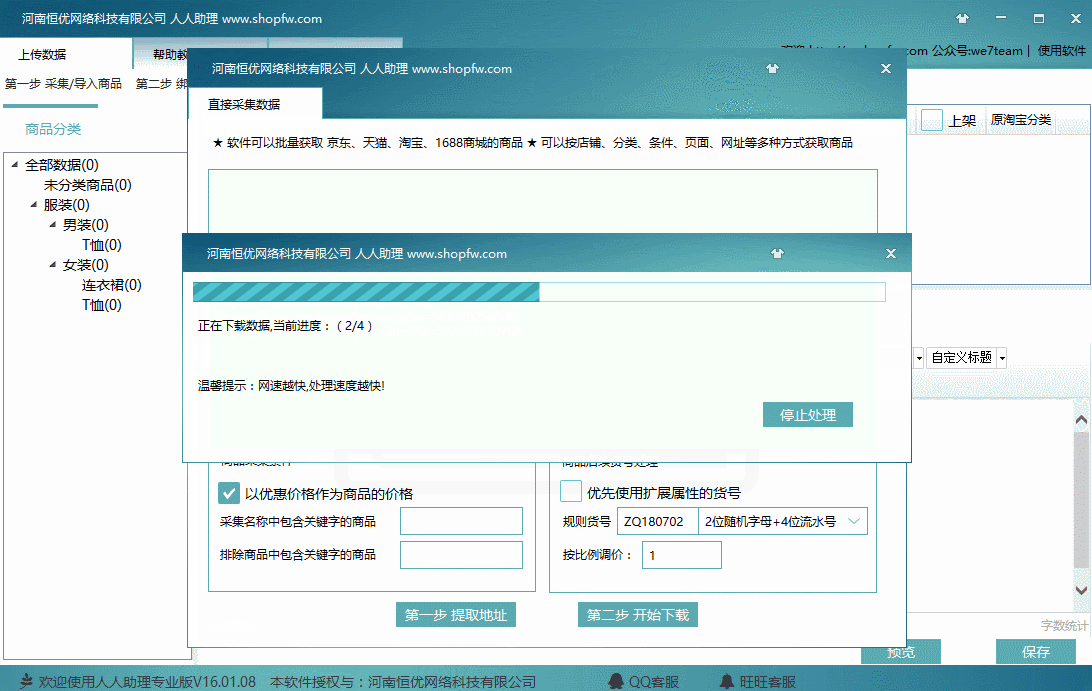The width and height of the screenshot is (1092, 691).
Task: Click skin icon in main window title bar
Action: 962,19
